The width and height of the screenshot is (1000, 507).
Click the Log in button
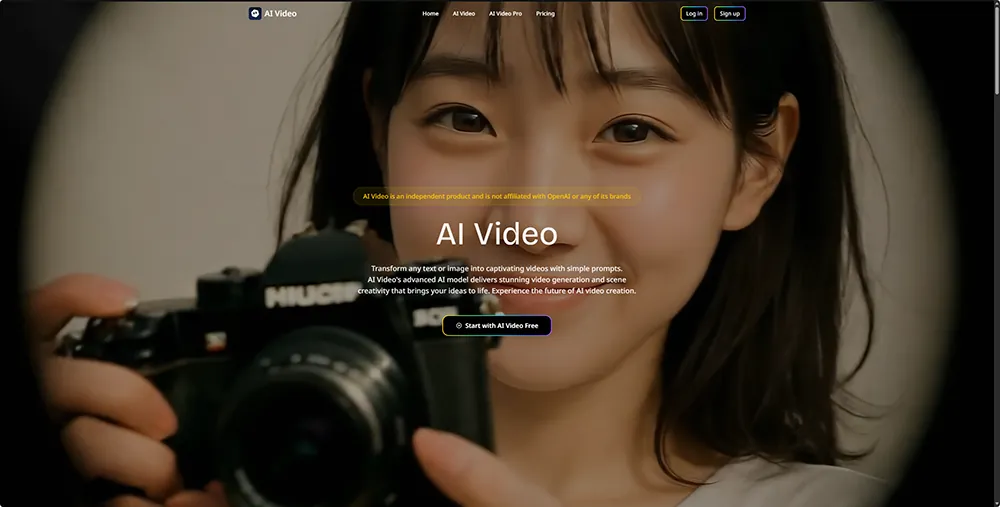pos(694,13)
